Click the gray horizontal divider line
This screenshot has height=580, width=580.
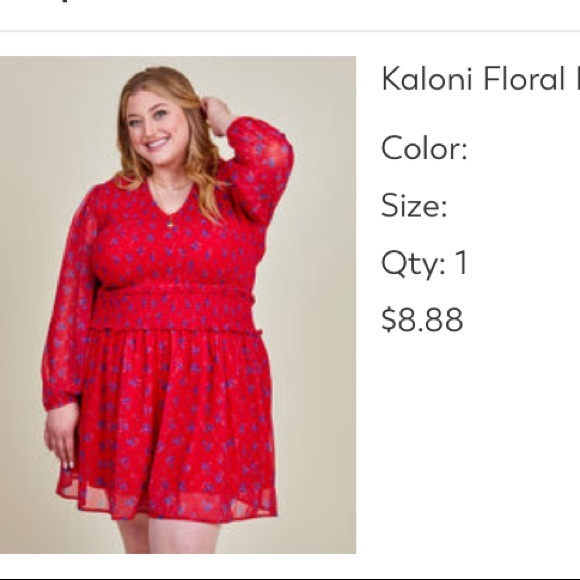click(290, 31)
